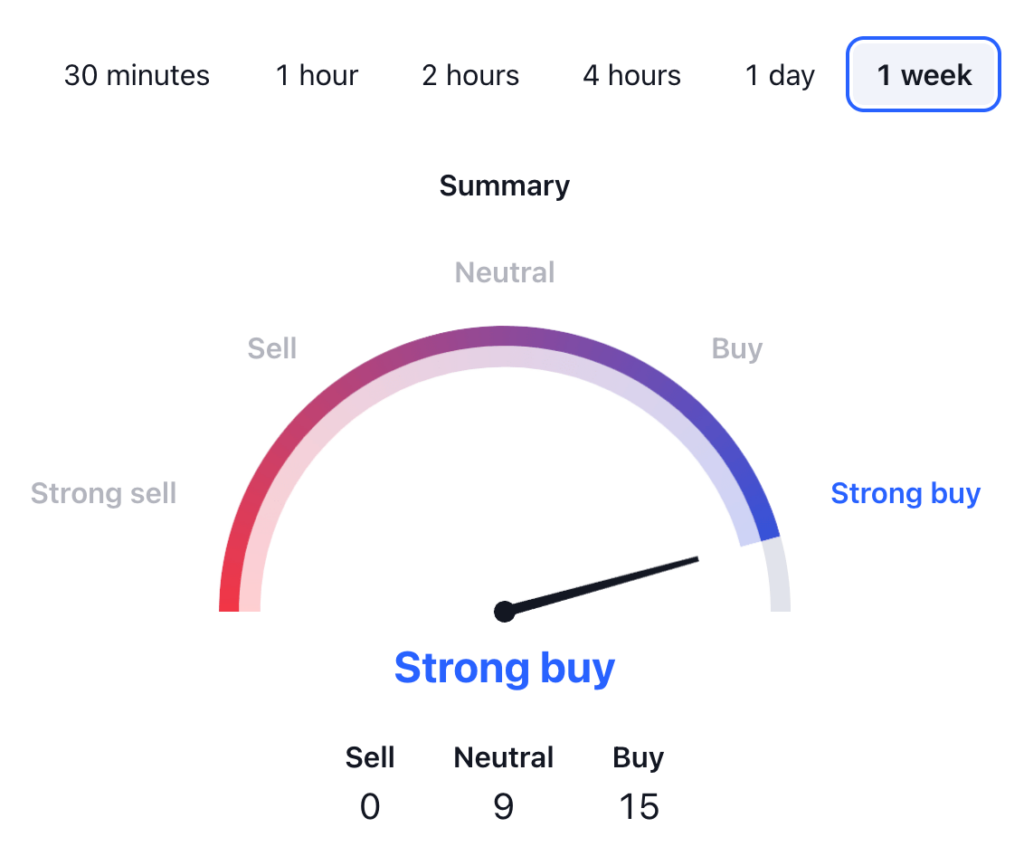The image size is (1024, 856).
Task: Choose the 2 hours timeframe tab
Action: [470, 76]
